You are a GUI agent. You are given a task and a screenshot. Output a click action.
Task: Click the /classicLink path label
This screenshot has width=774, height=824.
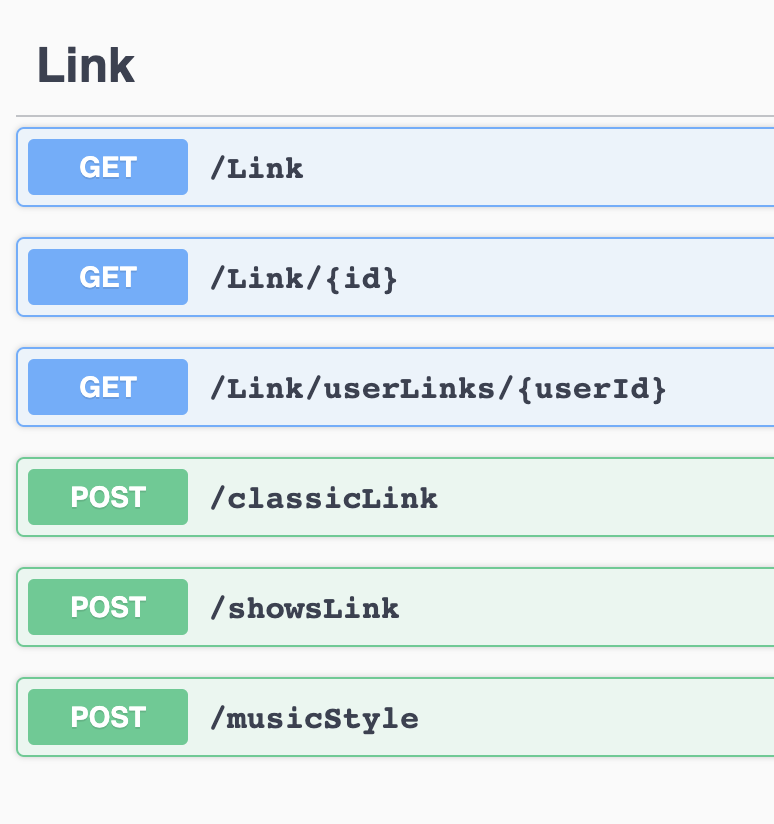[x=322, y=497]
